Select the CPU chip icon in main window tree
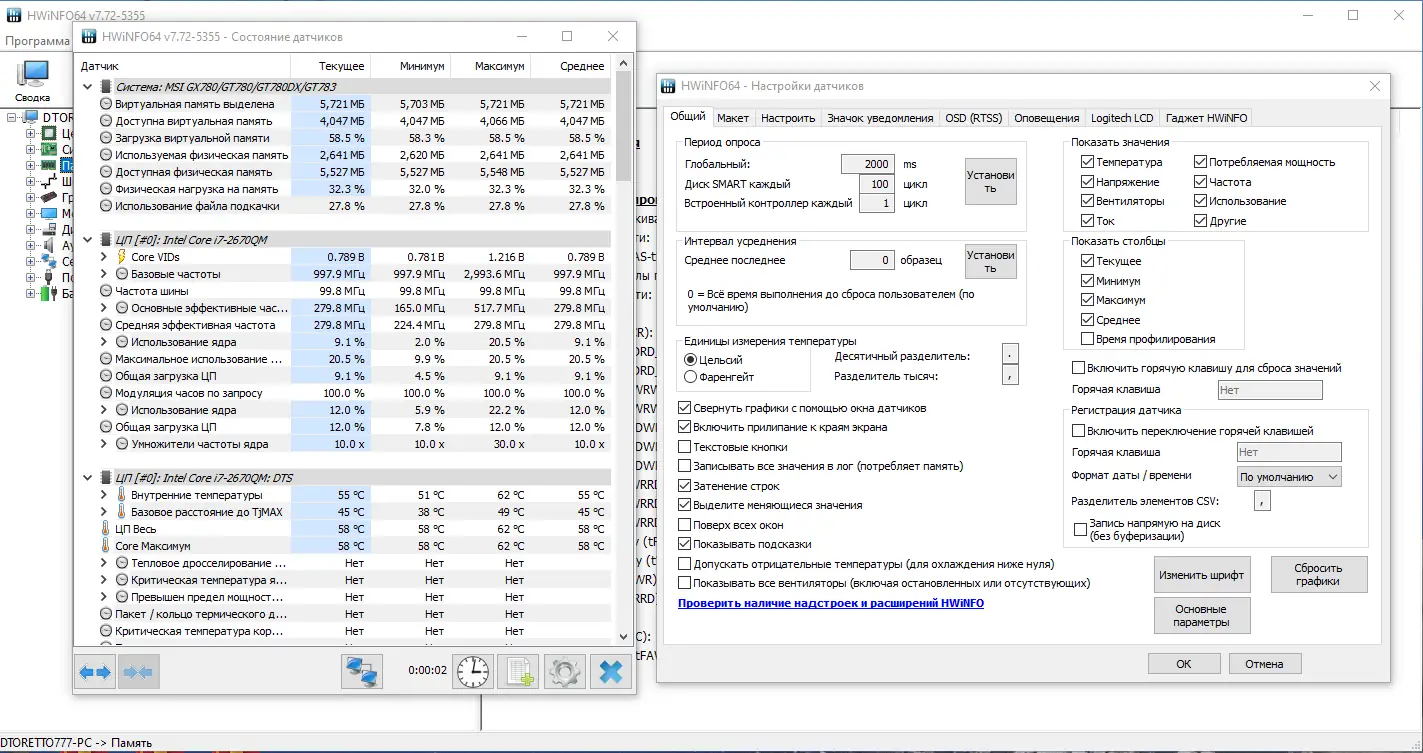The width and height of the screenshot is (1423, 753). point(51,133)
